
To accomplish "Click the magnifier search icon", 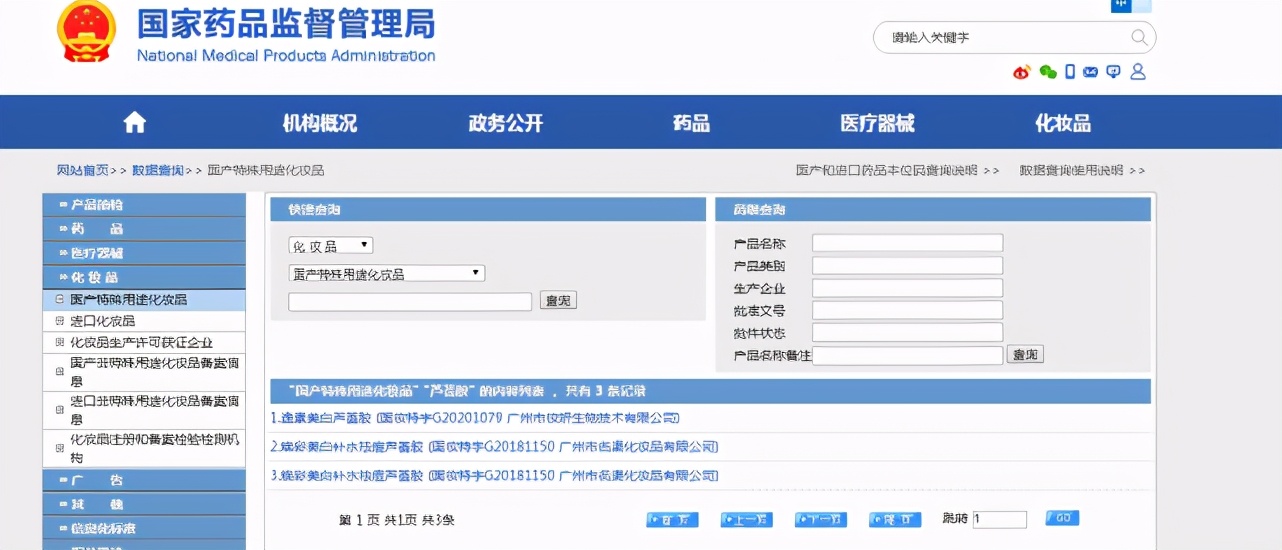I will 1139,38.
